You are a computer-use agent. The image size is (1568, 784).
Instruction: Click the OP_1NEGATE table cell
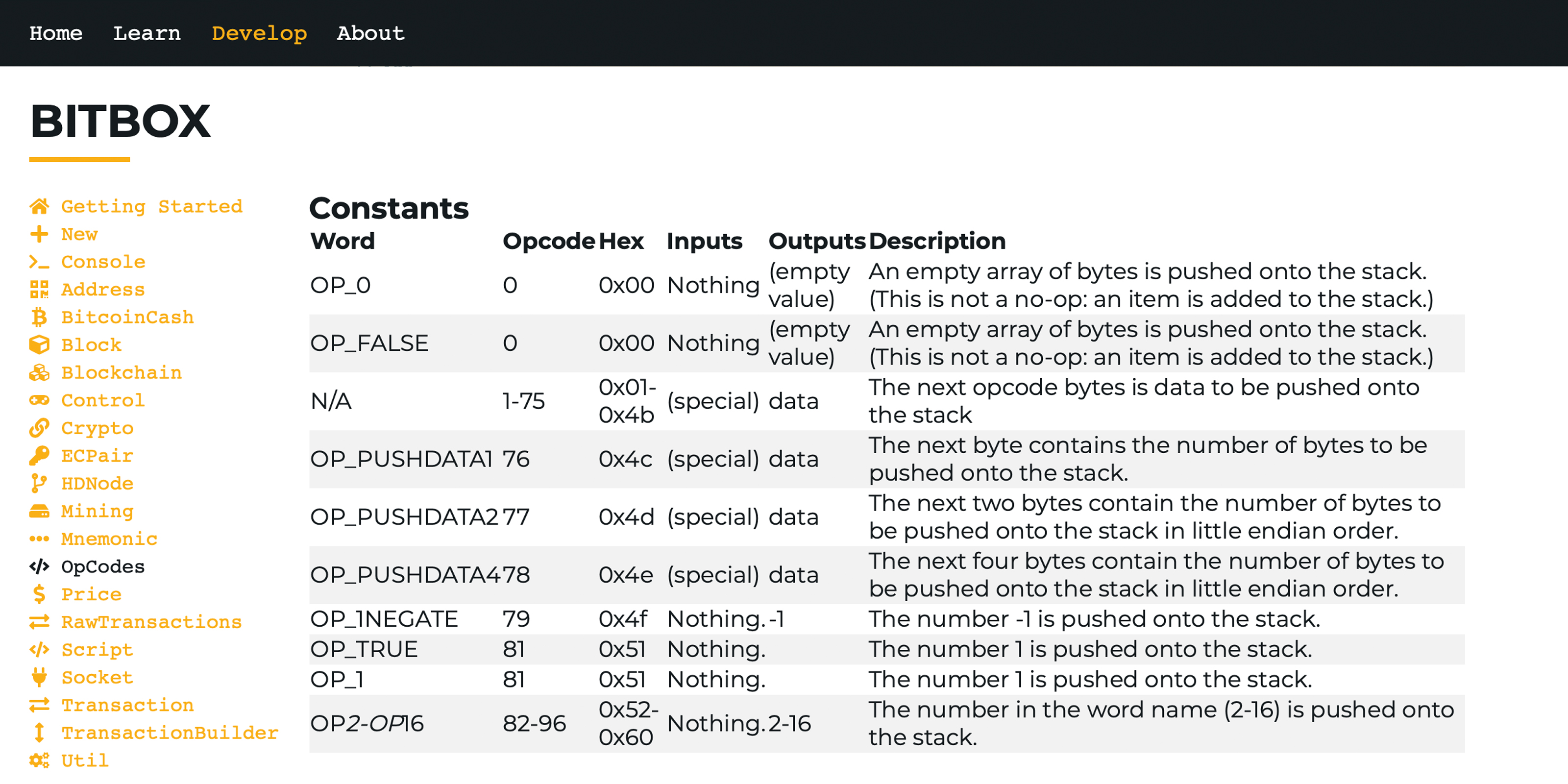coord(384,619)
